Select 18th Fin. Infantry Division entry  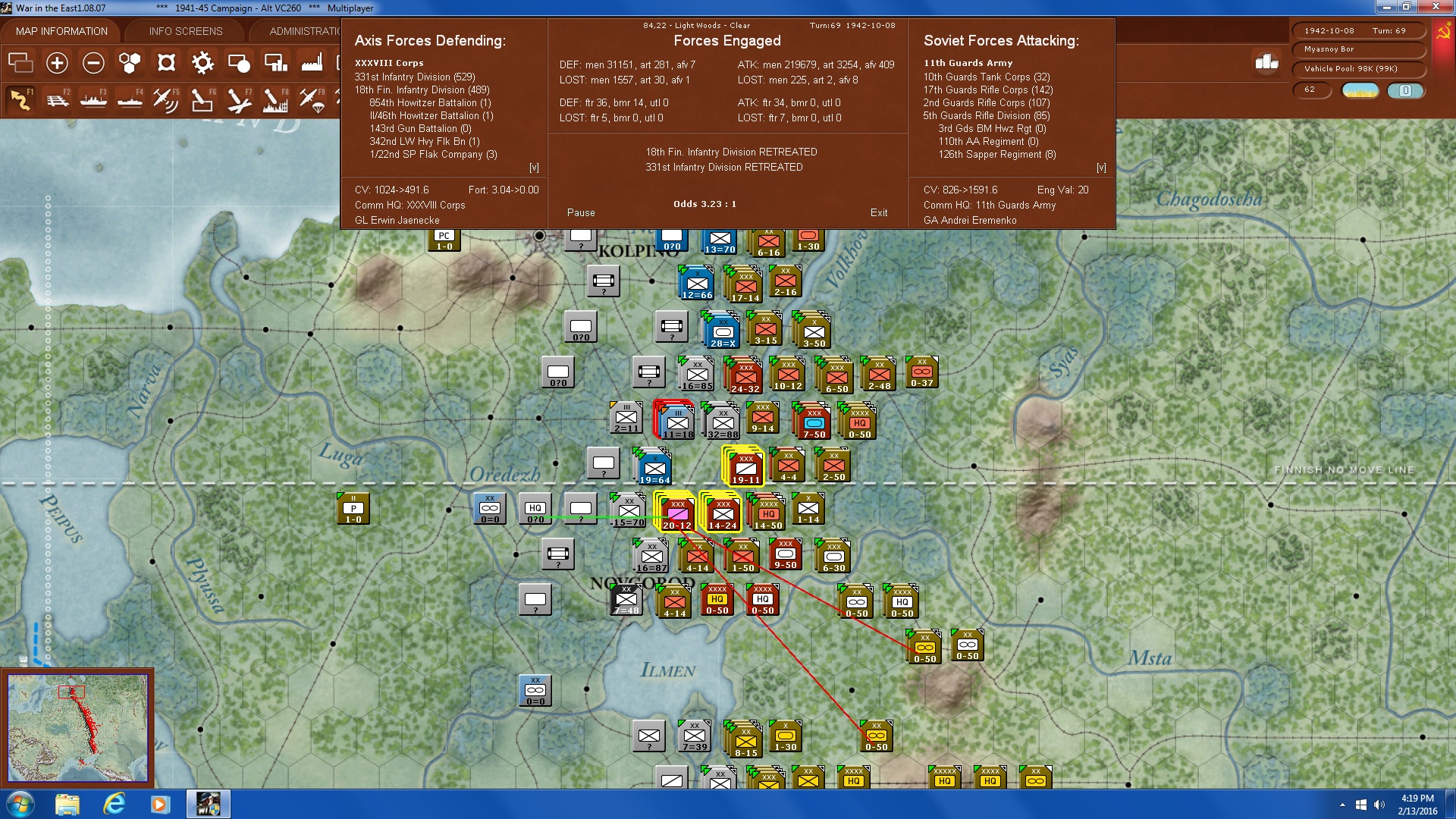(422, 89)
